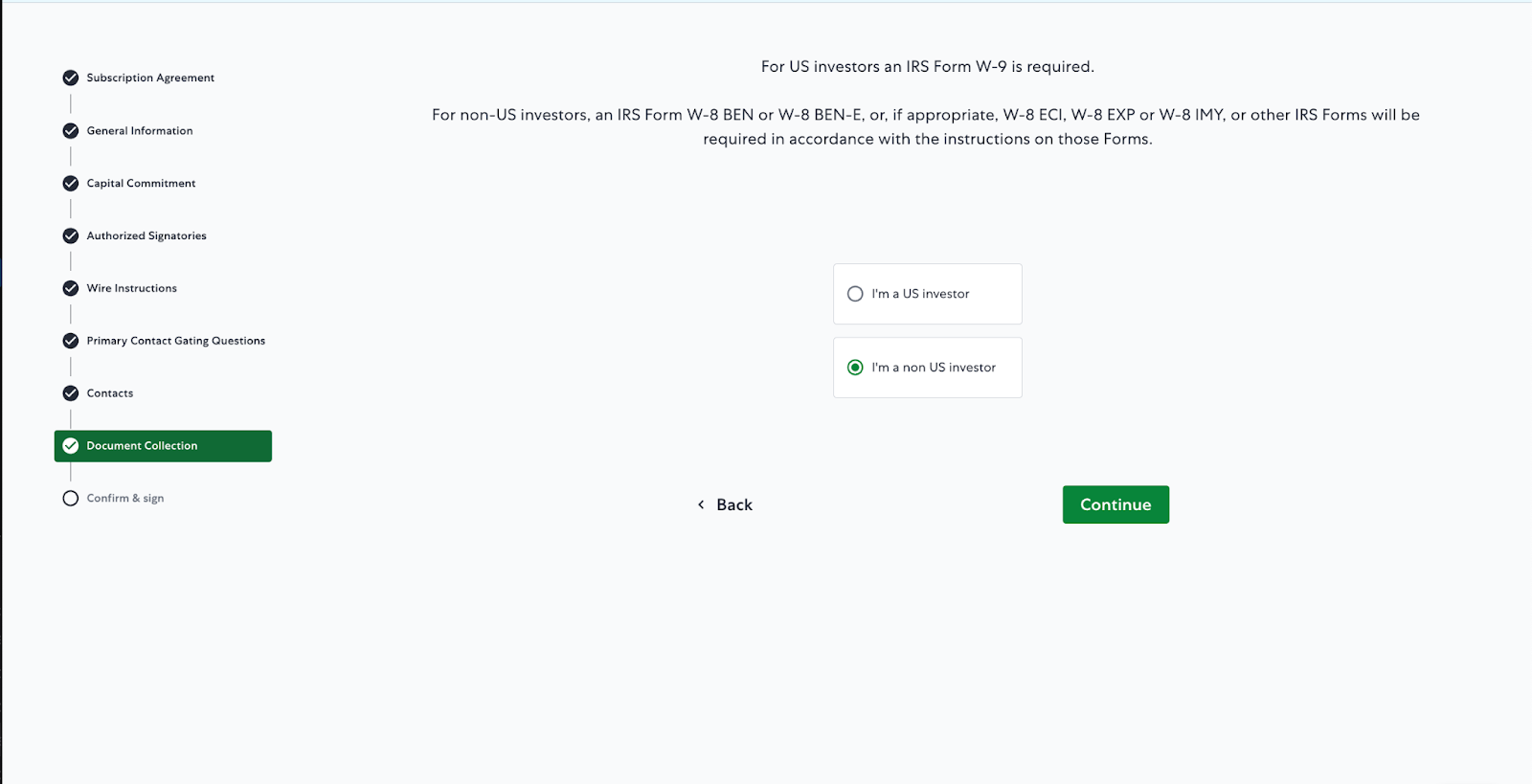Open the Document Collection step
The image size is (1532, 784).
[142, 446]
